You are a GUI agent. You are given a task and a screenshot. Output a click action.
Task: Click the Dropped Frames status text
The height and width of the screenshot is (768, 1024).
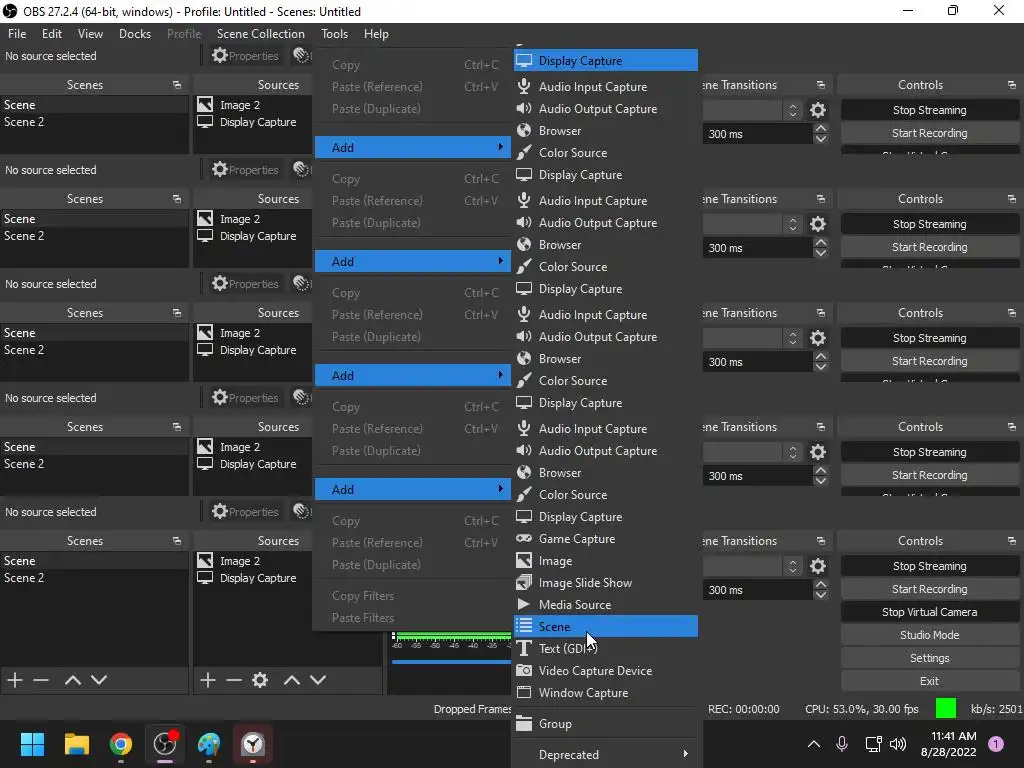pos(472,709)
